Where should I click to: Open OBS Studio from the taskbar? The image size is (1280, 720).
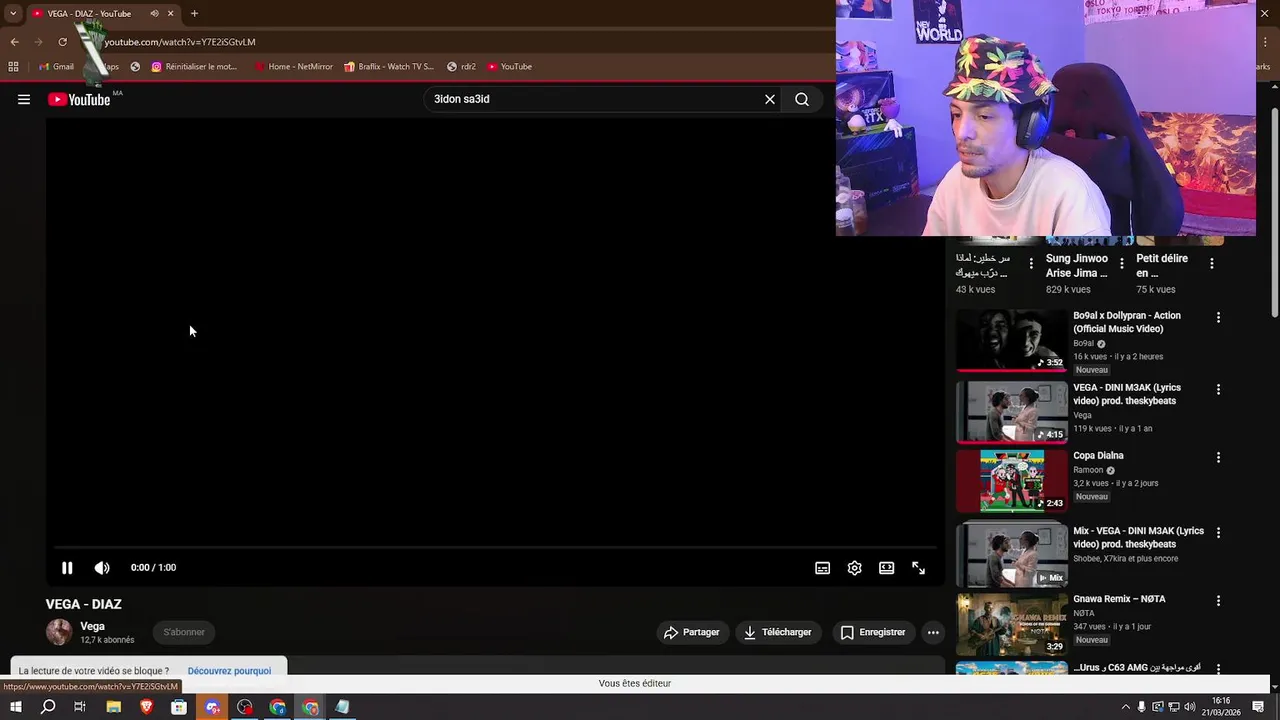245,707
